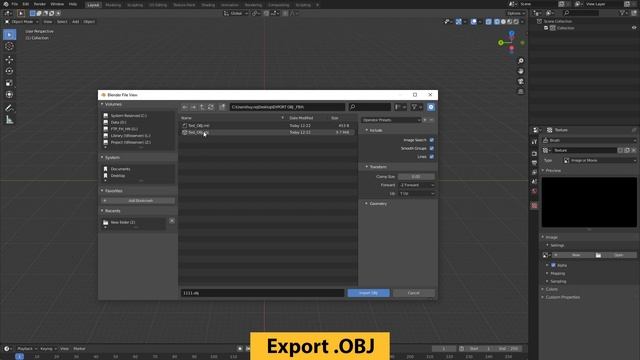The width and height of the screenshot is (640, 360).
Task: Create a new folder in file browser
Action: pyautogui.click(x=222, y=107)
